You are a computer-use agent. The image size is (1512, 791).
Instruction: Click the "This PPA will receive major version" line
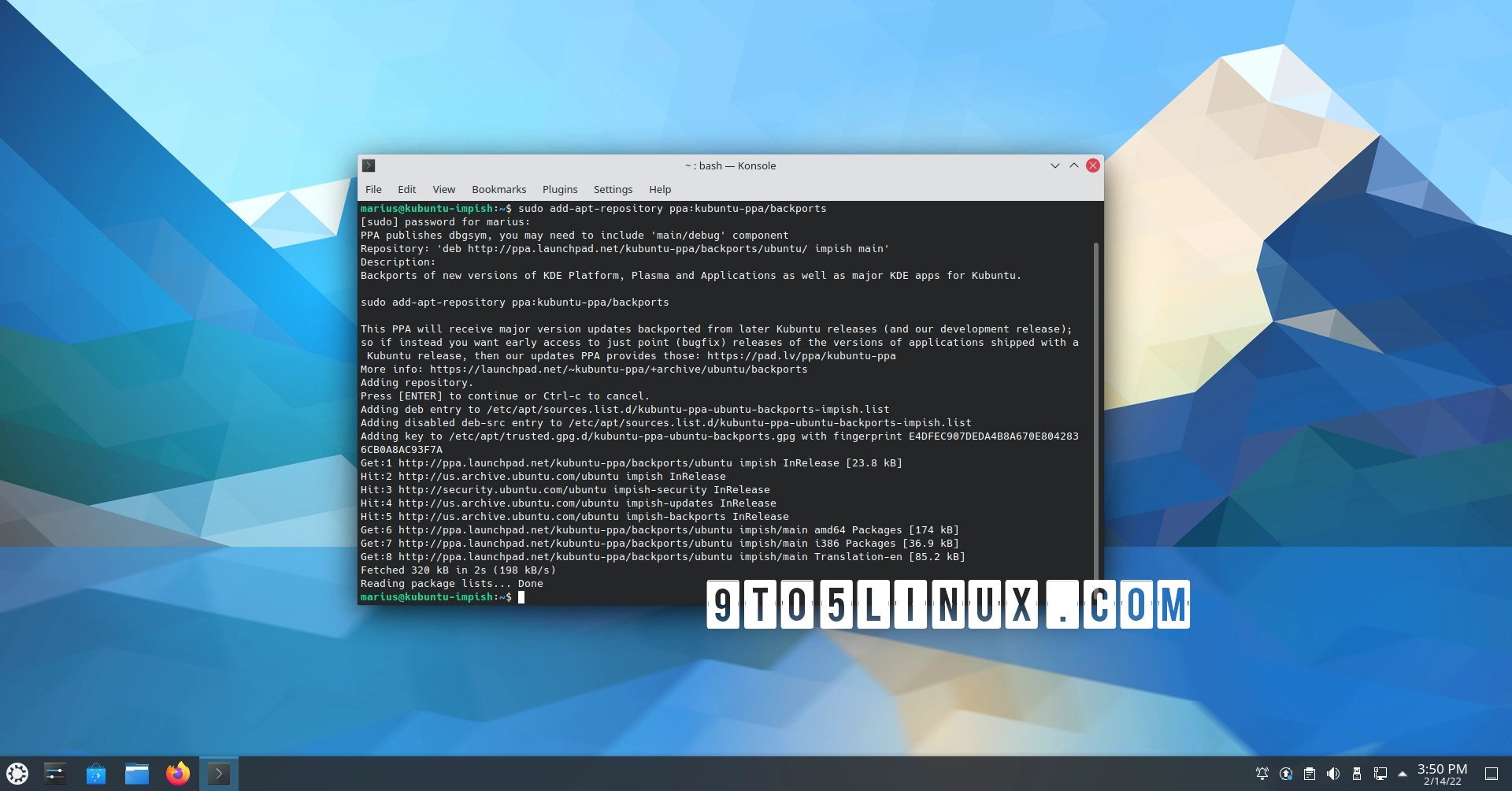(717, 329)
